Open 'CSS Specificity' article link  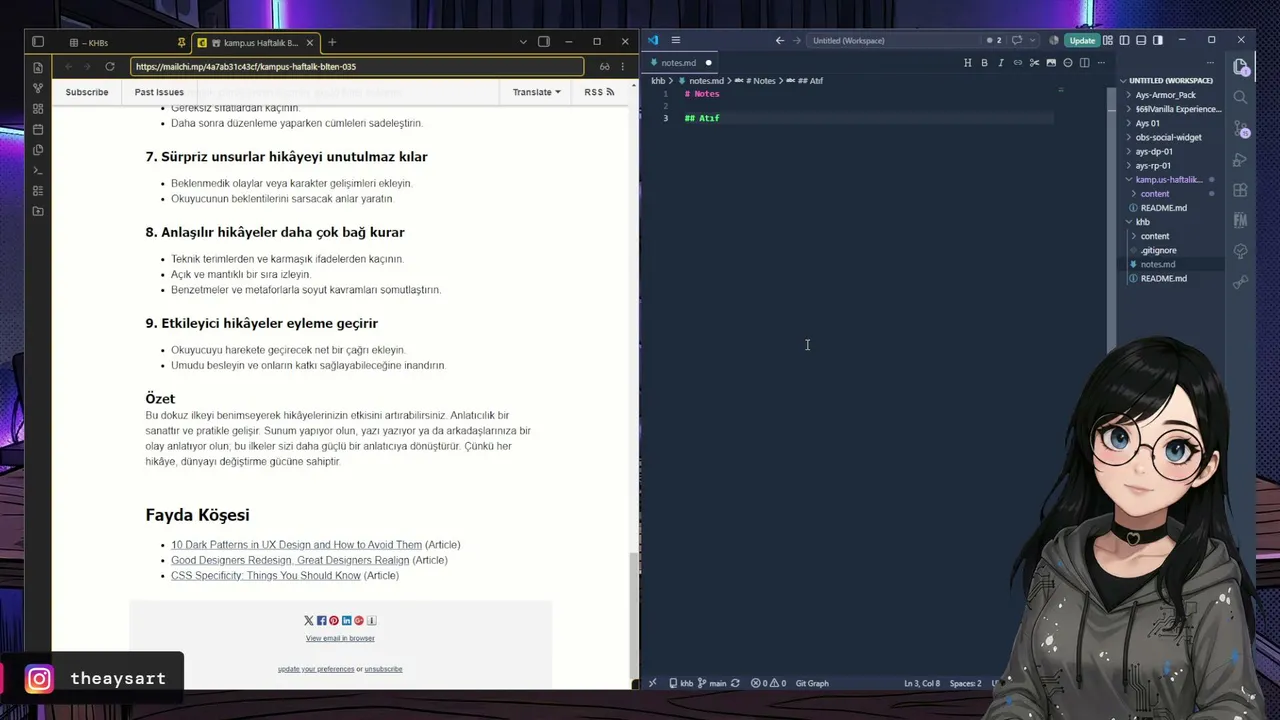tap(266, 576)
